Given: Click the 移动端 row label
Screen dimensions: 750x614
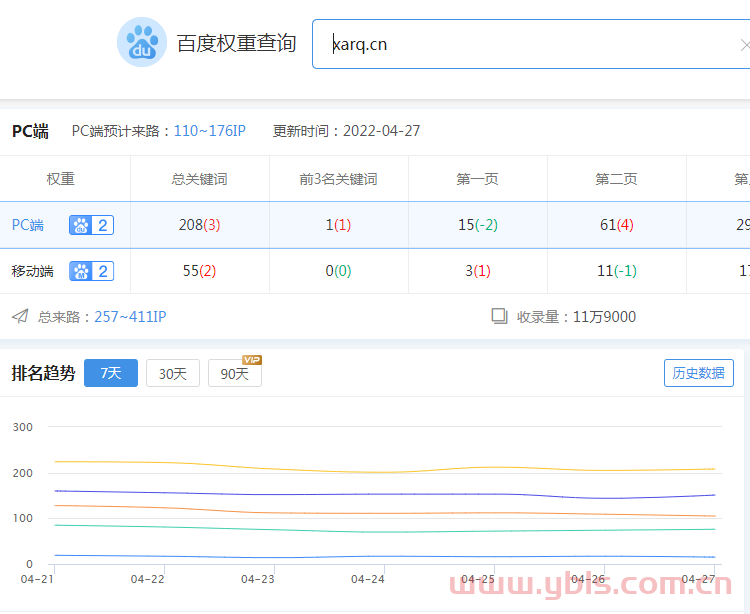Looking at the screenshot, I should [32, 271].
